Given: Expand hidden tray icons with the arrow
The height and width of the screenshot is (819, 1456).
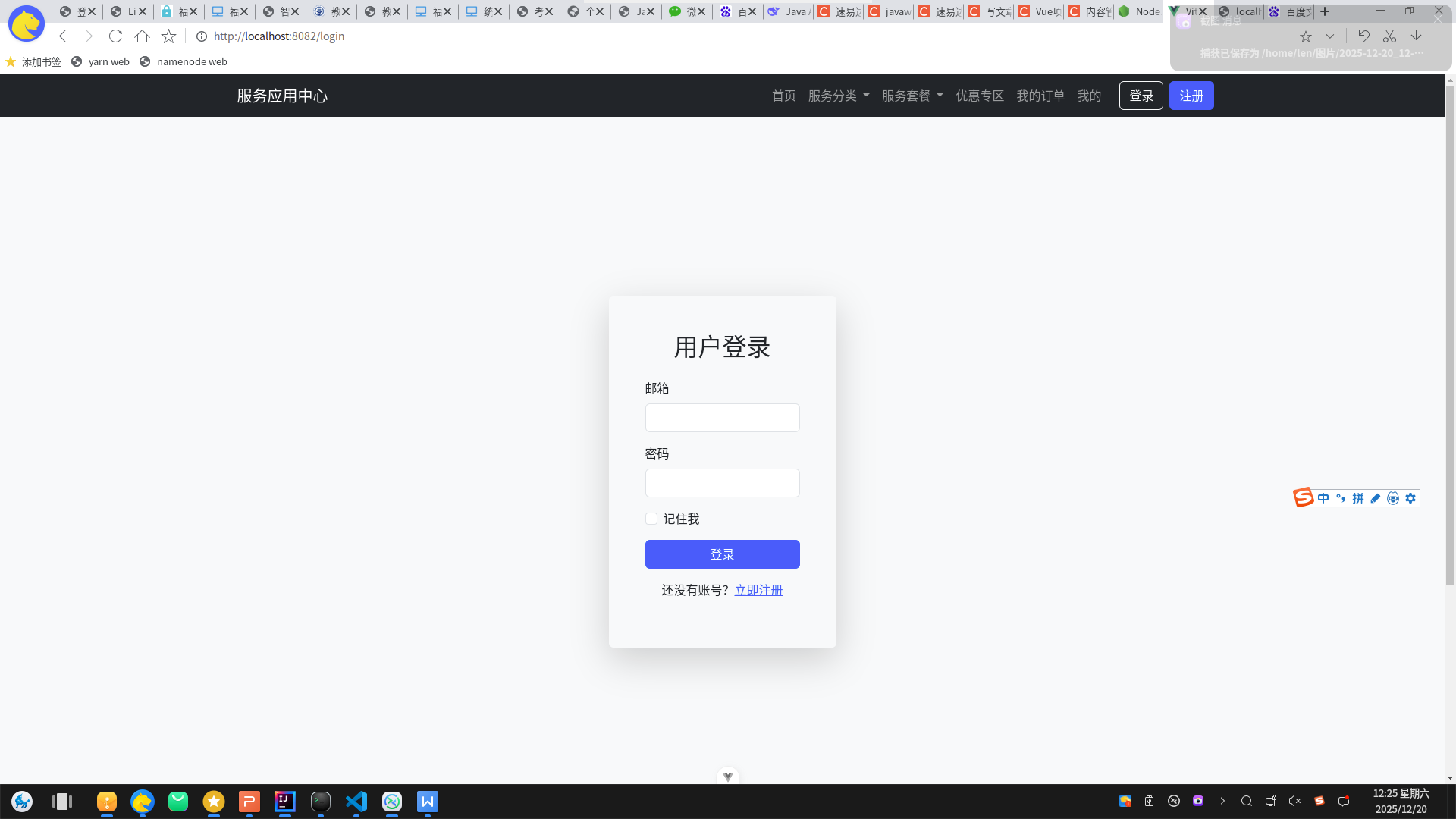Looking at the screenshot, I should click(x=1222, y=801).
